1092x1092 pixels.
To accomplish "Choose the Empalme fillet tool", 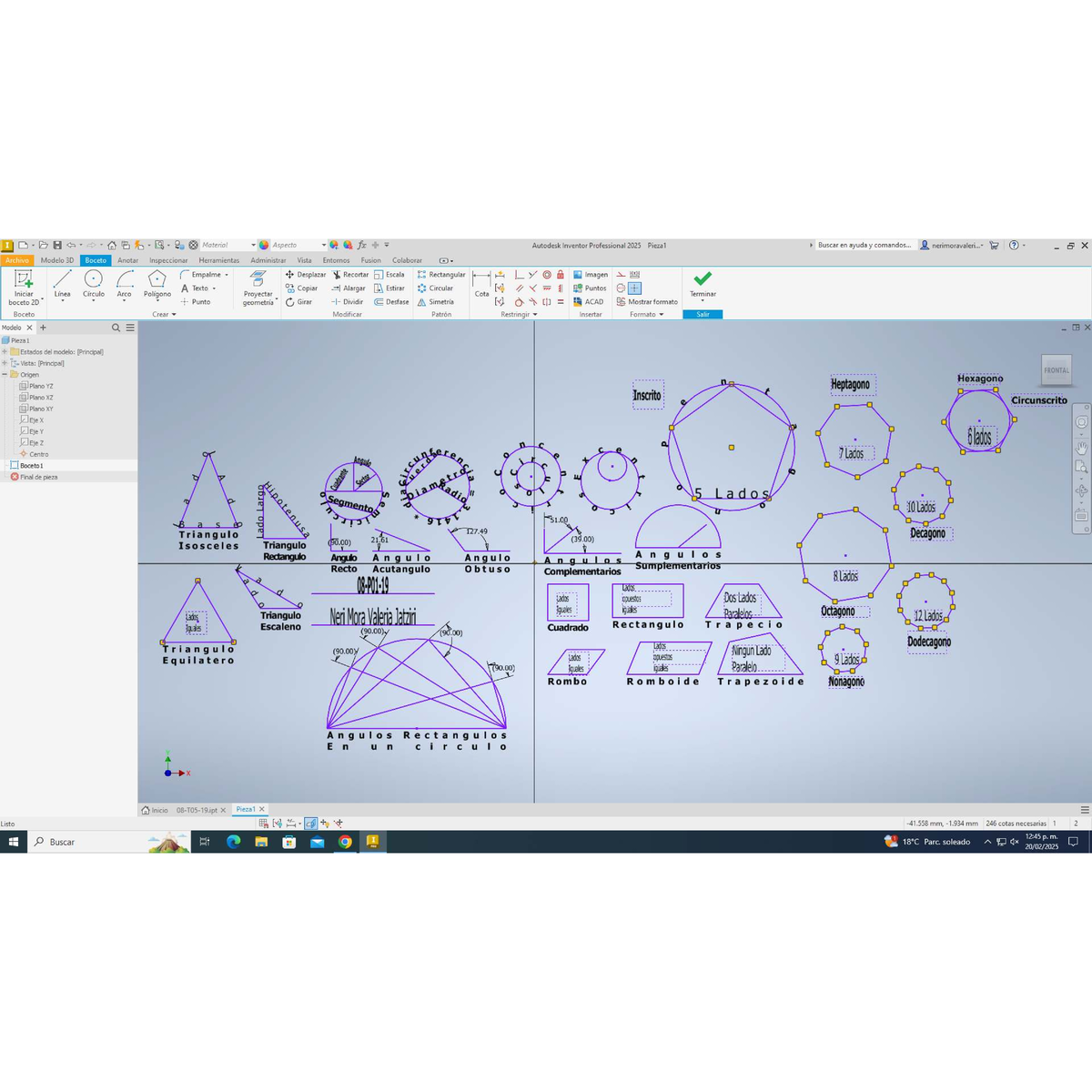I will tap(204, 275).
